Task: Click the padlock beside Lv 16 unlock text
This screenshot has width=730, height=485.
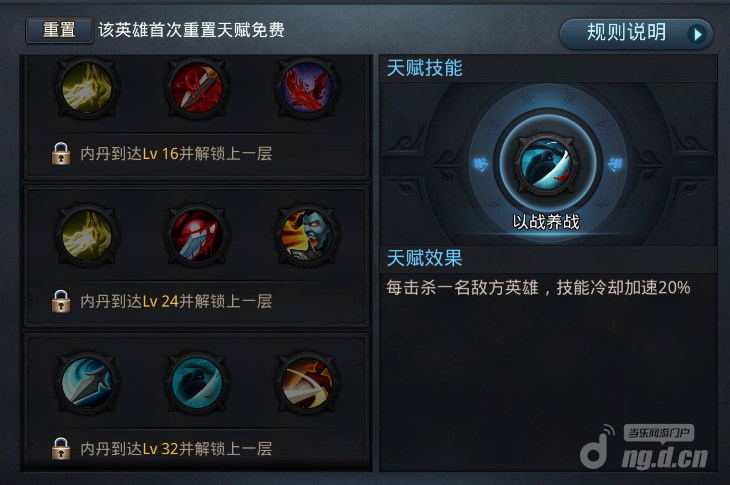Action: pyautogui.click(x=61, y=154)
